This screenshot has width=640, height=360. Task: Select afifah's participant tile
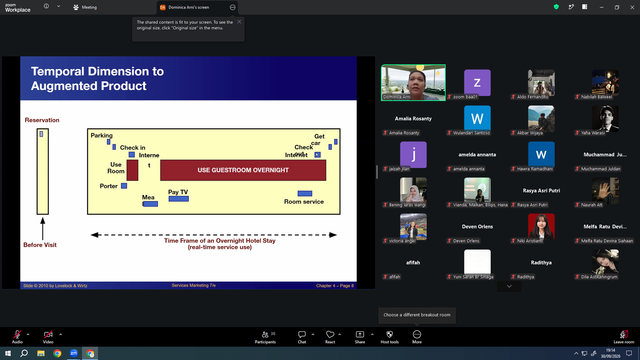click(x=413, y=262)
